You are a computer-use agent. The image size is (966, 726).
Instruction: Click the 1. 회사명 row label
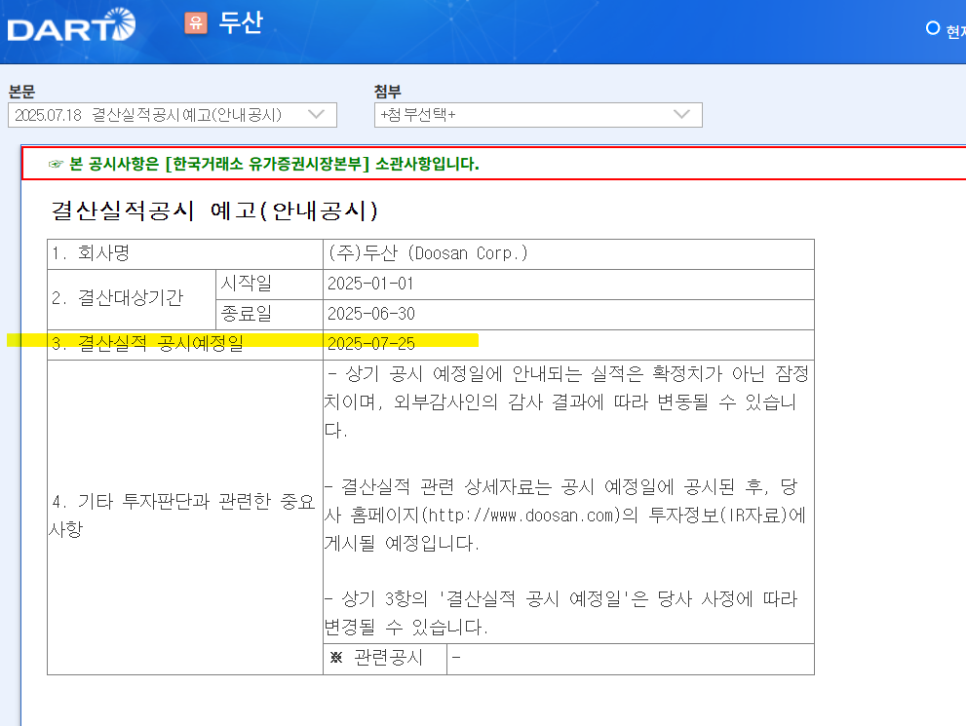91,253
